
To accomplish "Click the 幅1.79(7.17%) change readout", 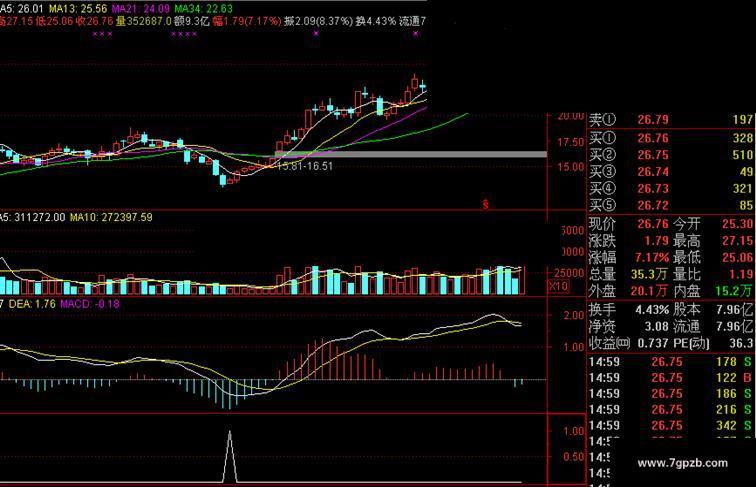I will (x=247, y=21).
